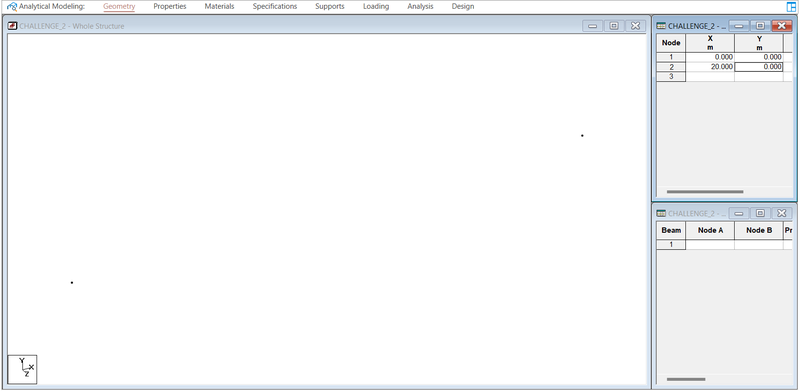The width and height of the screenshot is (800, 391).
Task: Click the Node A cell for beam 1
Action: click(710, 245)
